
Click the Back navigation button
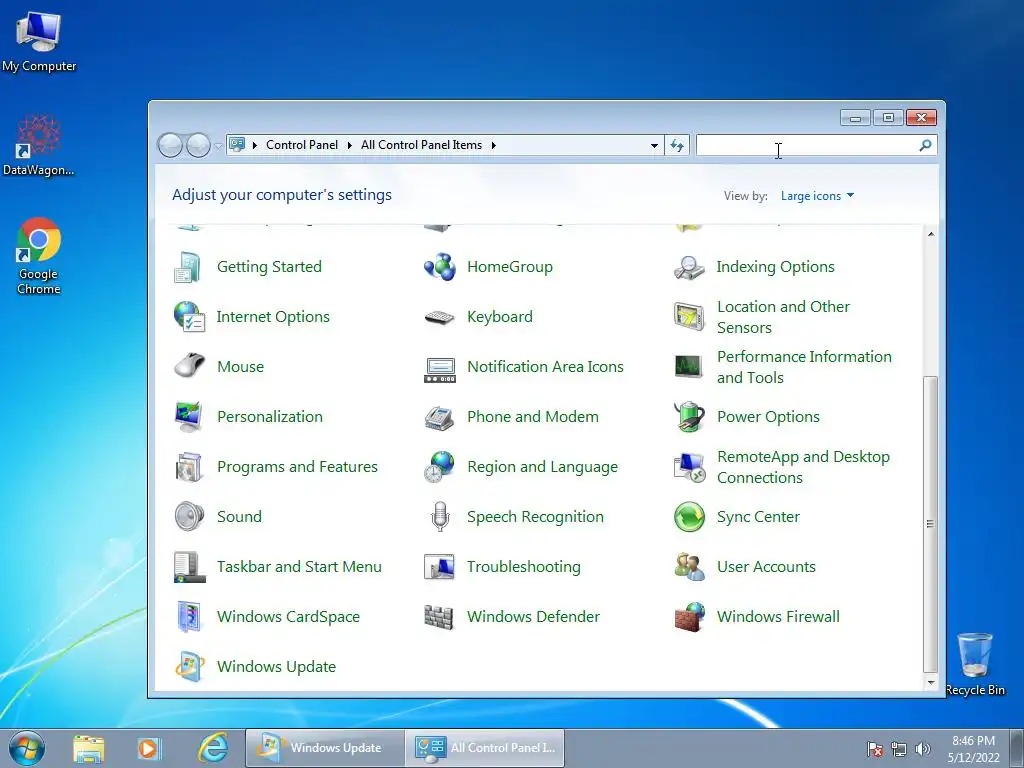pyautogui.click(x=170, y=145)
